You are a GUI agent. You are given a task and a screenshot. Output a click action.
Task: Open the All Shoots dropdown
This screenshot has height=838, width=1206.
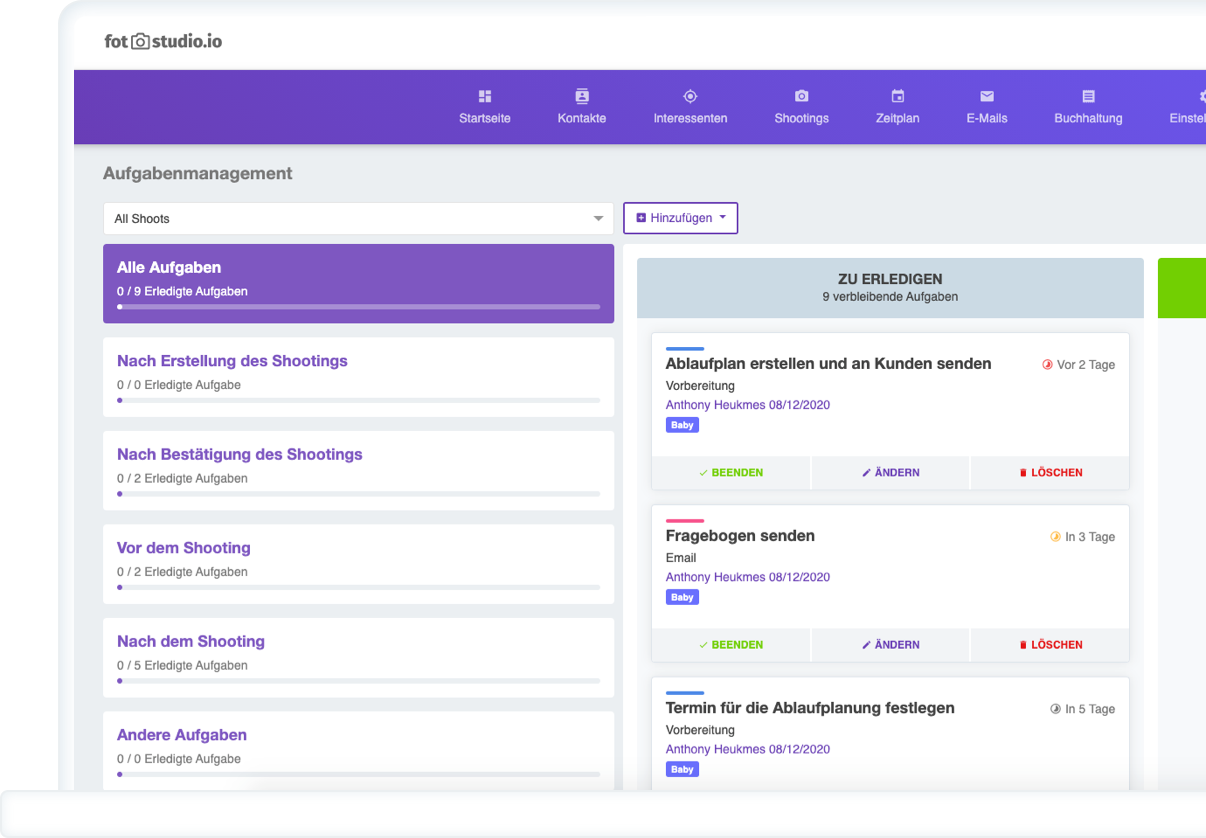tap(358, 219)
